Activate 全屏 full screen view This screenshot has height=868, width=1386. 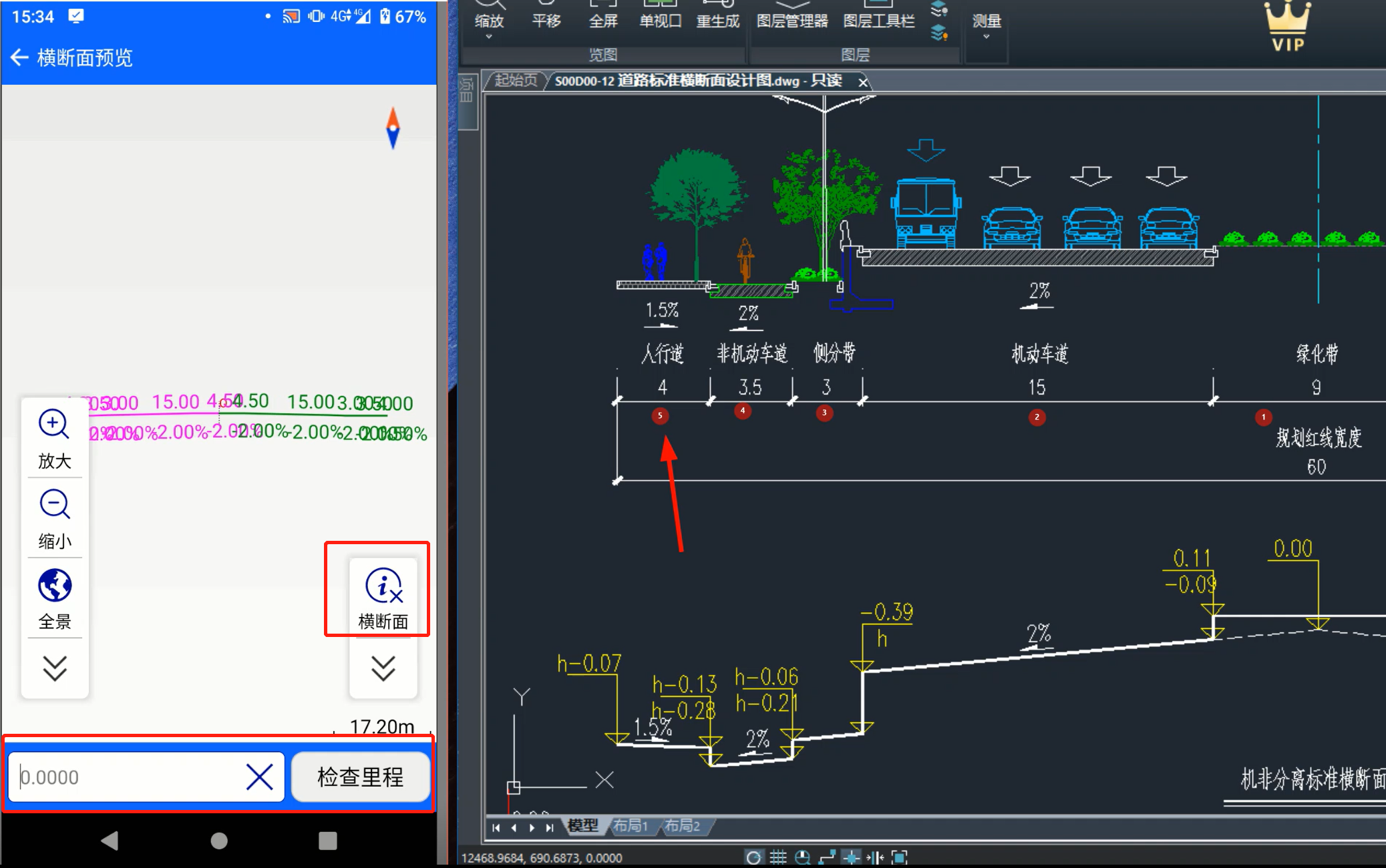tap(603, 15)
